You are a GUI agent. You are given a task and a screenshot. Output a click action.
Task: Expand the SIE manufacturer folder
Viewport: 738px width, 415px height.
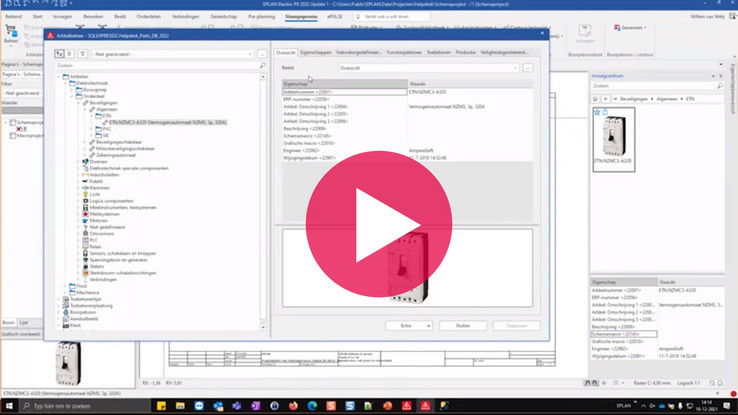pos(92,135)
